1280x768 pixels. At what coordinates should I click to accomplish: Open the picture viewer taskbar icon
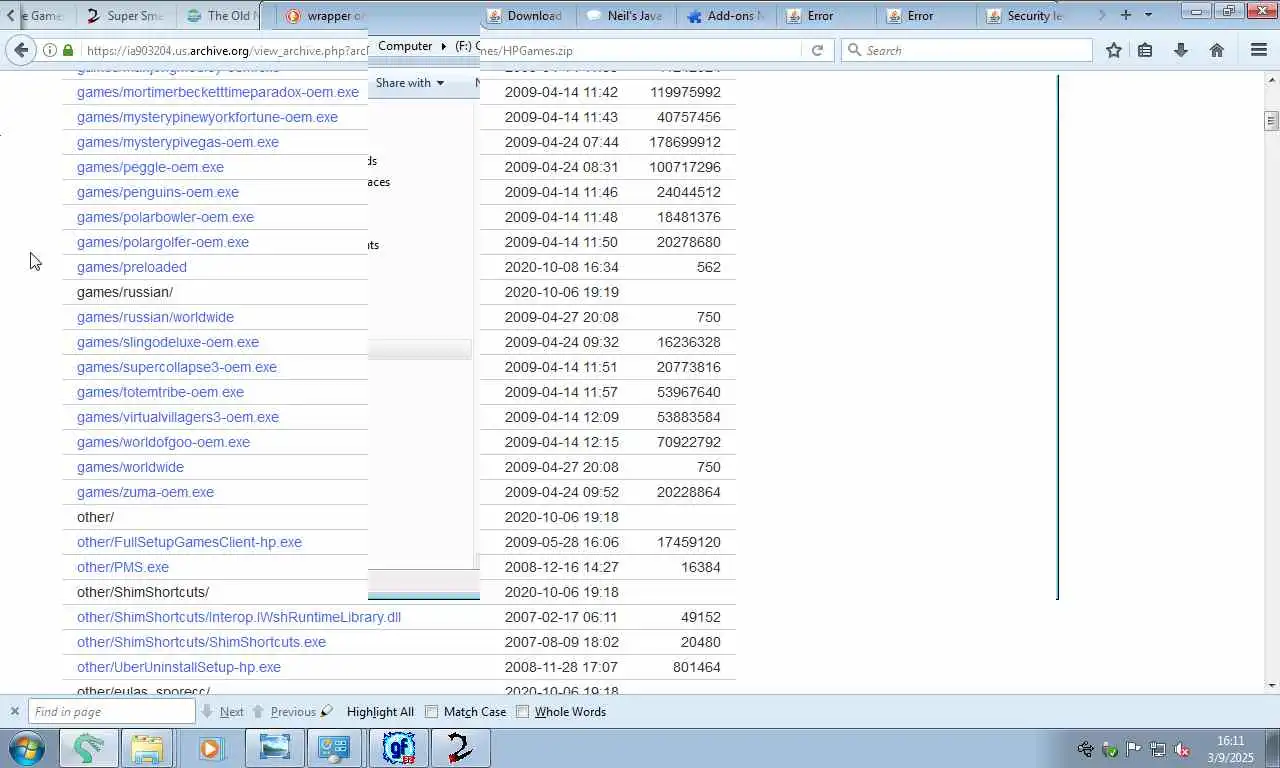pos(274,748)
